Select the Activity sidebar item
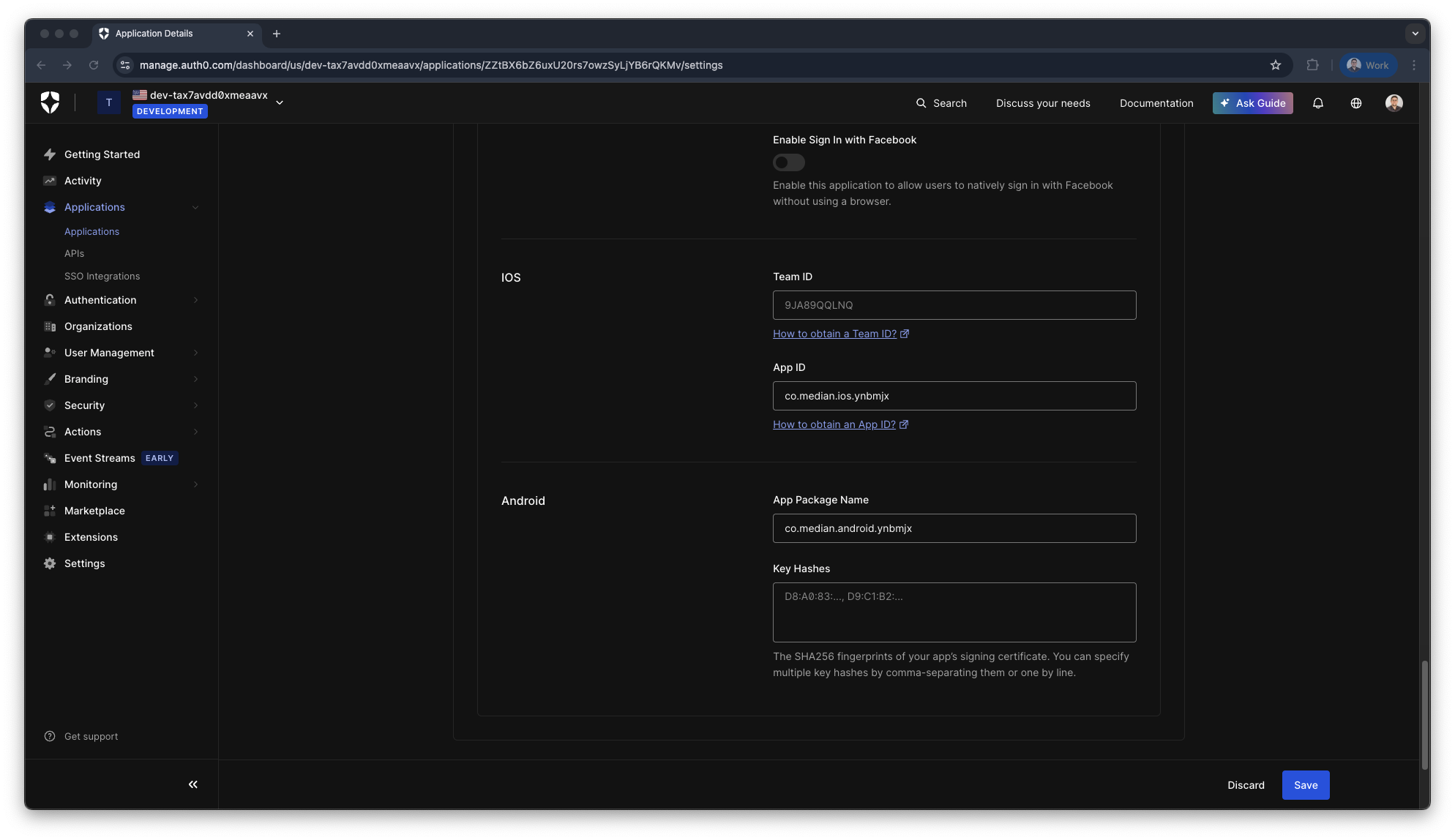This screenshot has width=1455, height=840. click(x=83, y=181)
